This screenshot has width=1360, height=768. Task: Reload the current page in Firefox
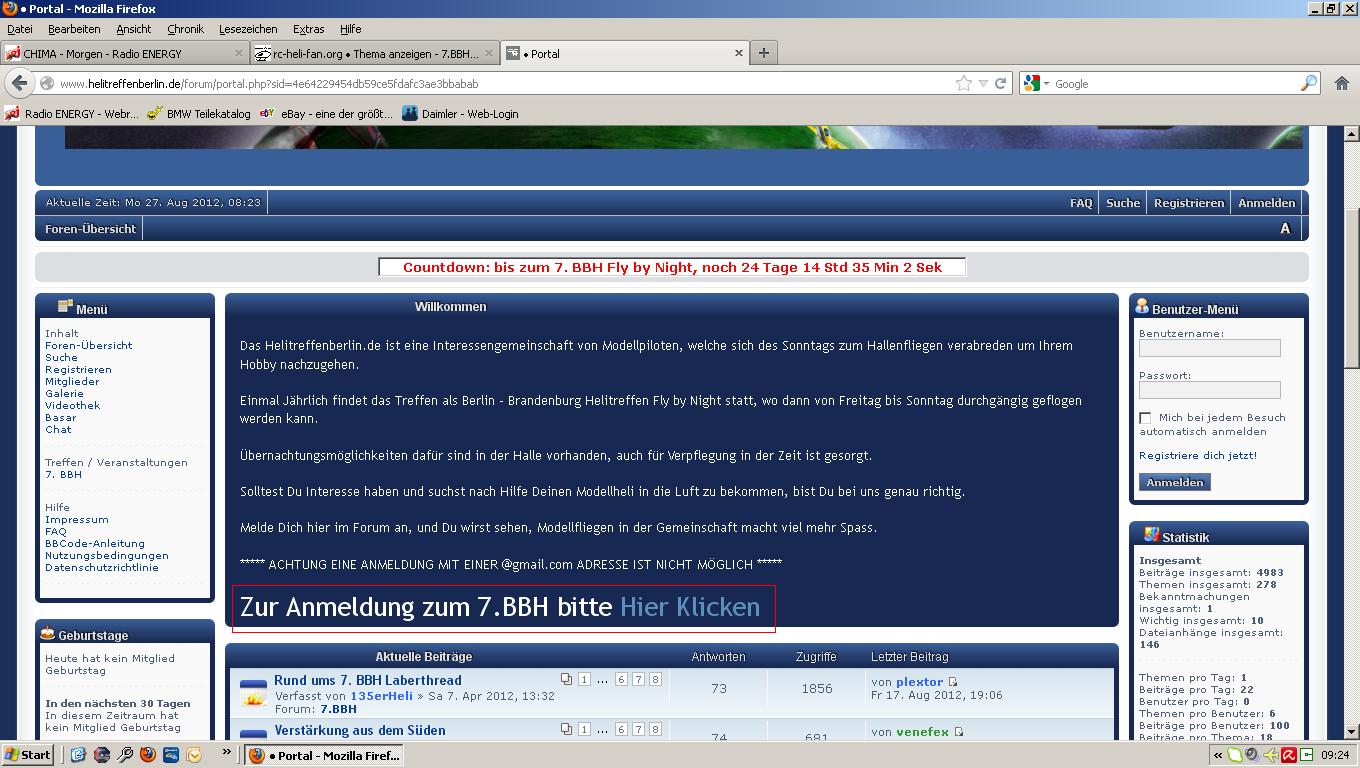pyautogui.click(x=1000, y=84)
